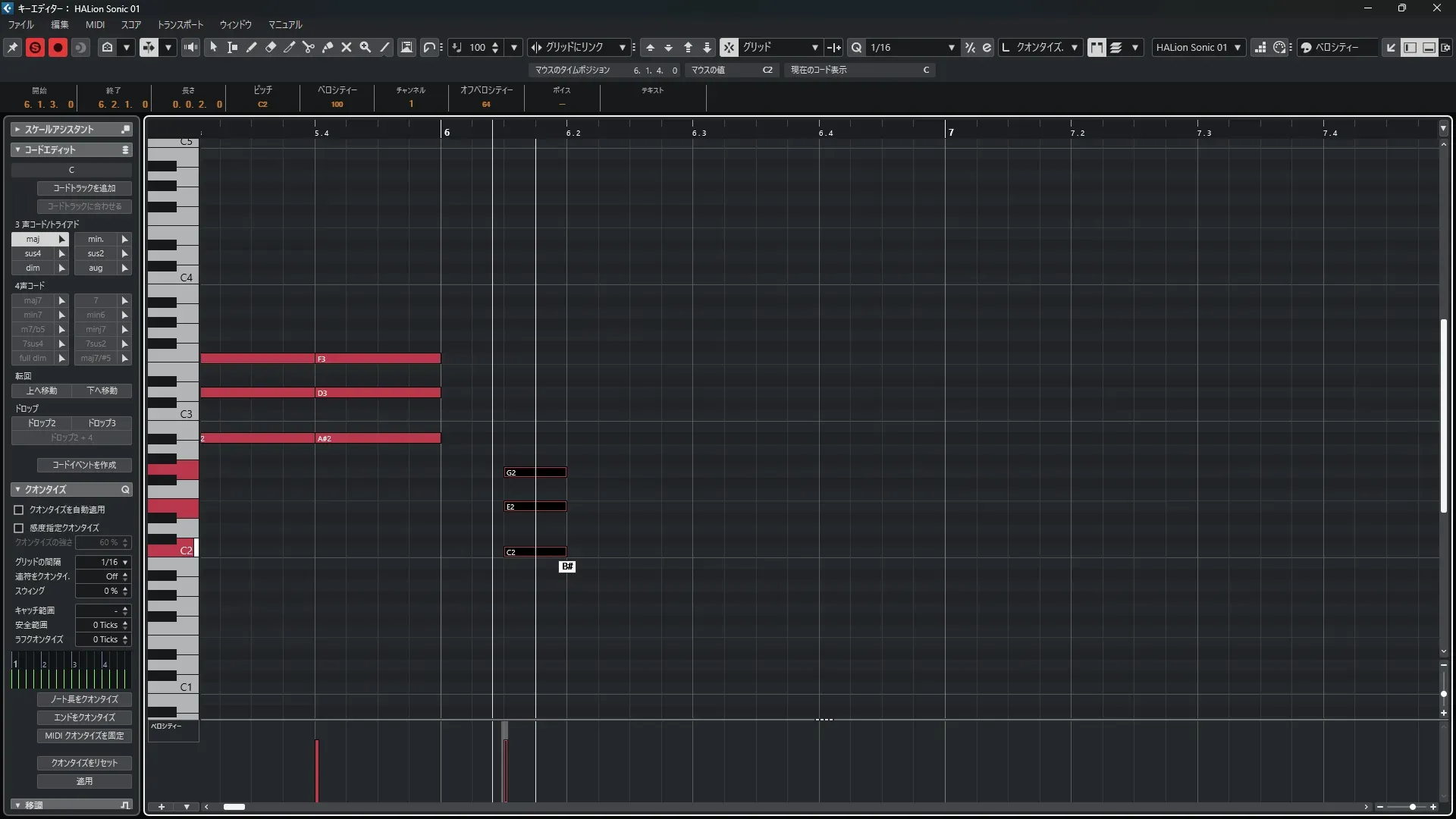Open the グリッドにリンク dropdown
This screenshot has height=819, width=1456.
click(x=622, y=47)
